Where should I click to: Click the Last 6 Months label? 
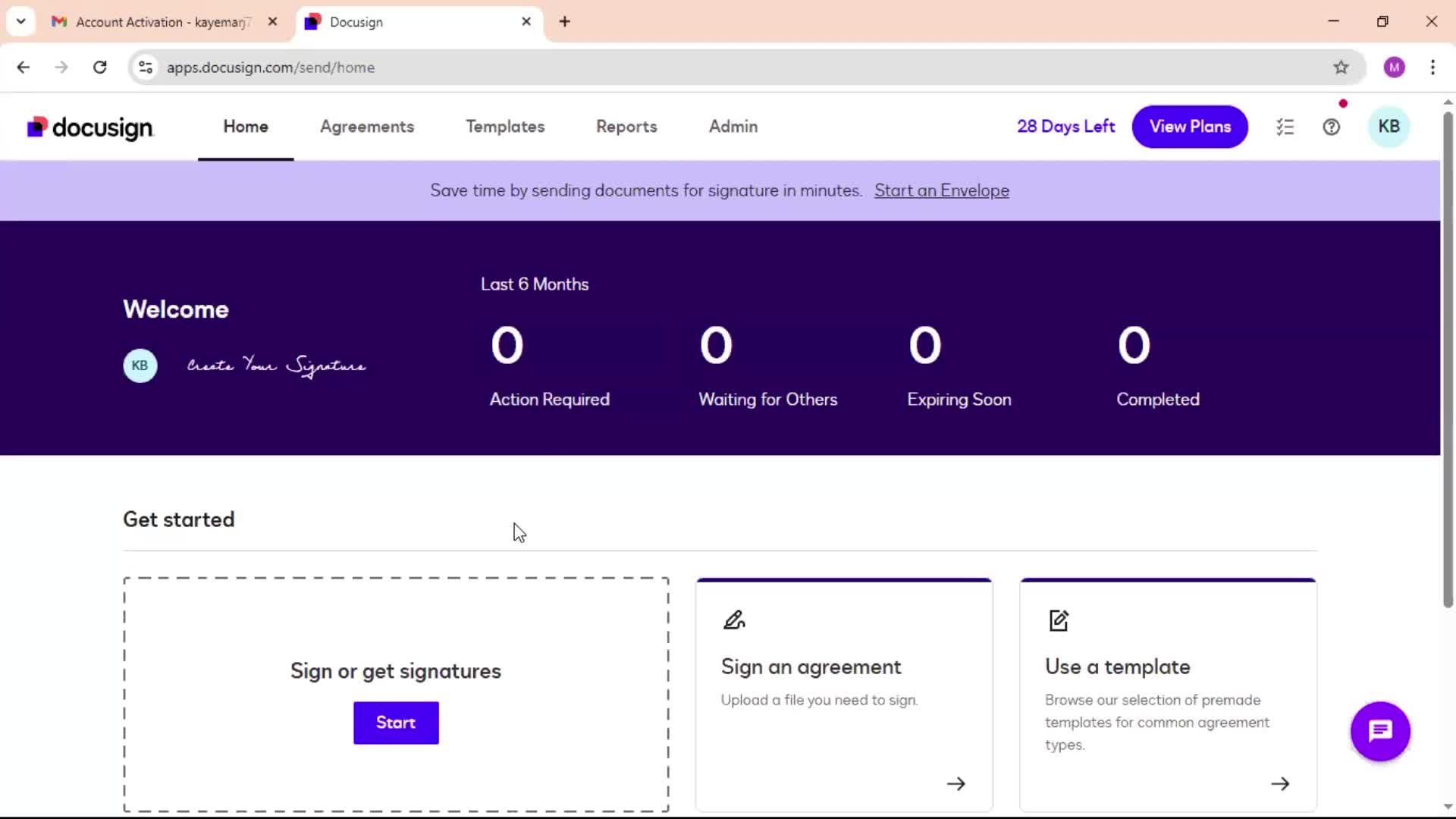(x=535, y=284)
